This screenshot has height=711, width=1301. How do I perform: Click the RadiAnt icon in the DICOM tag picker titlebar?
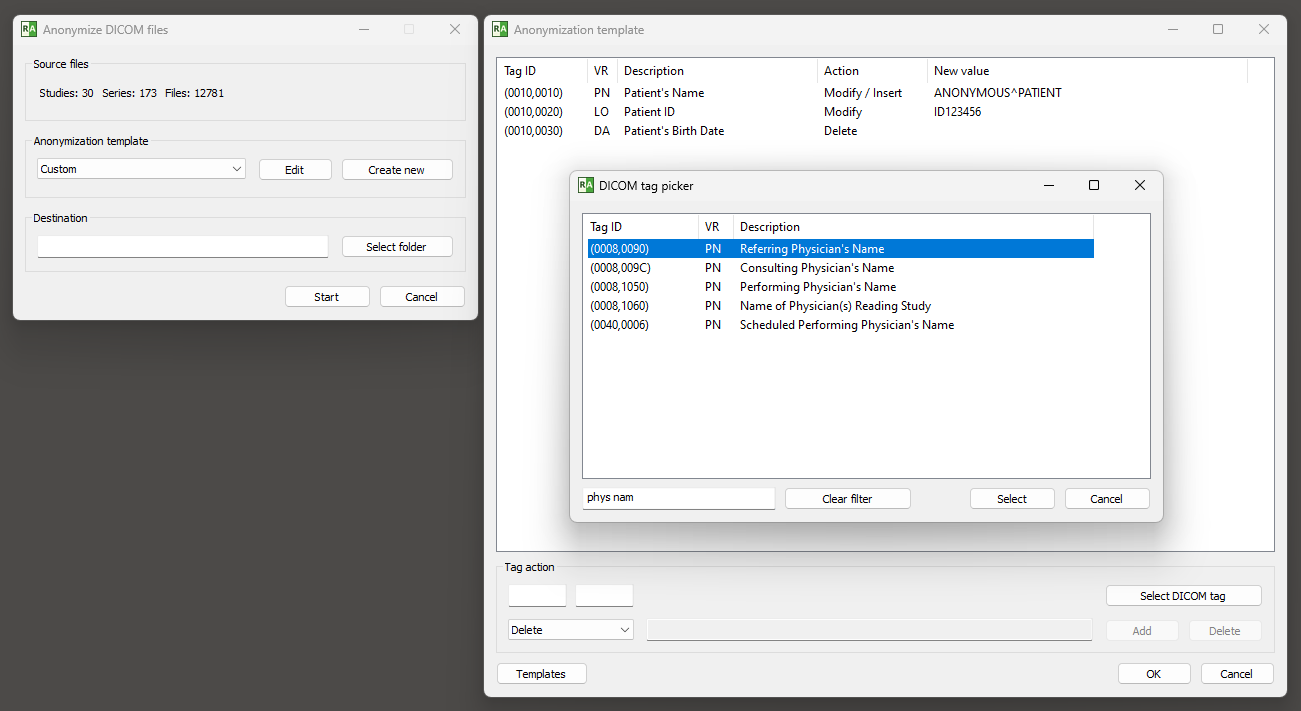[584, 185]
